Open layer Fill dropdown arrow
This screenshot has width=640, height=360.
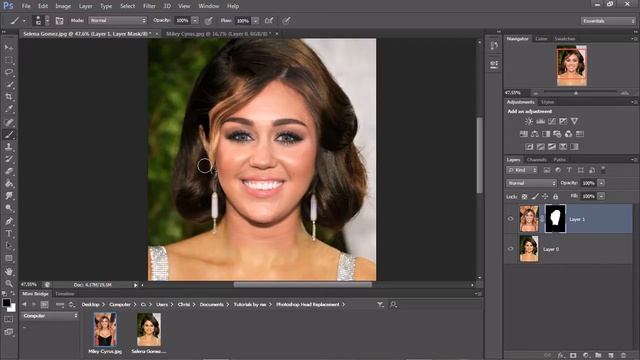pyautogui.click(x=601, y=196)
